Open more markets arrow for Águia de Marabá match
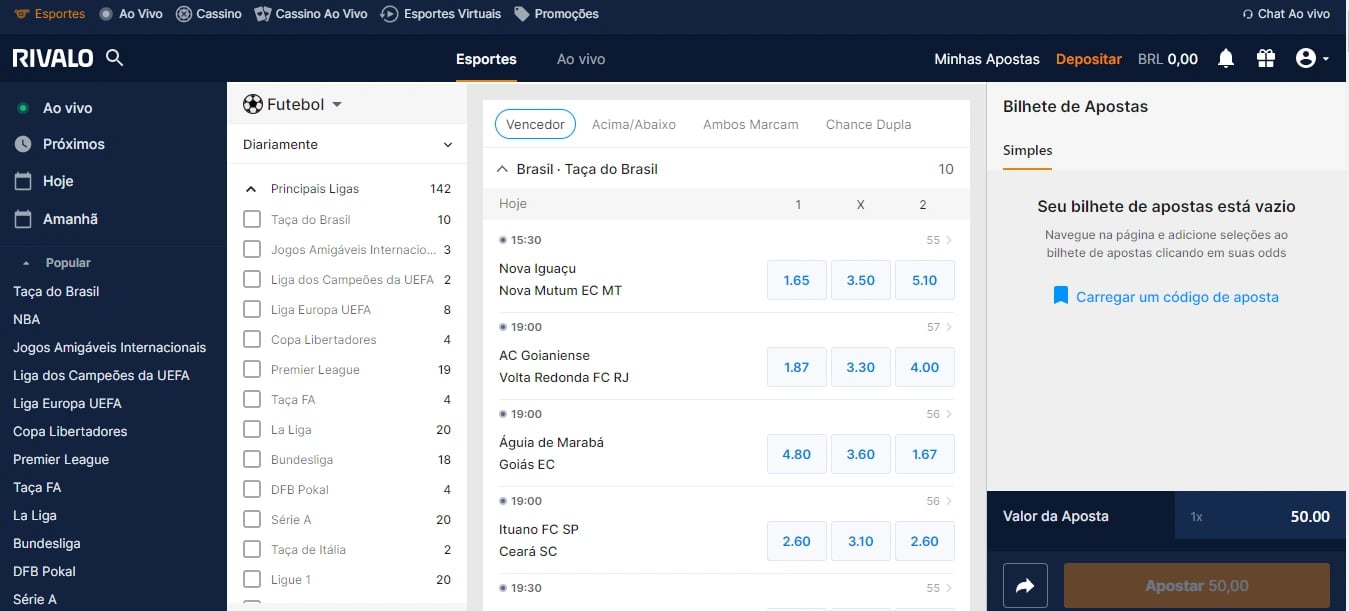The image size is (1349, 611). pyautogui.click(x=949, y=414)
